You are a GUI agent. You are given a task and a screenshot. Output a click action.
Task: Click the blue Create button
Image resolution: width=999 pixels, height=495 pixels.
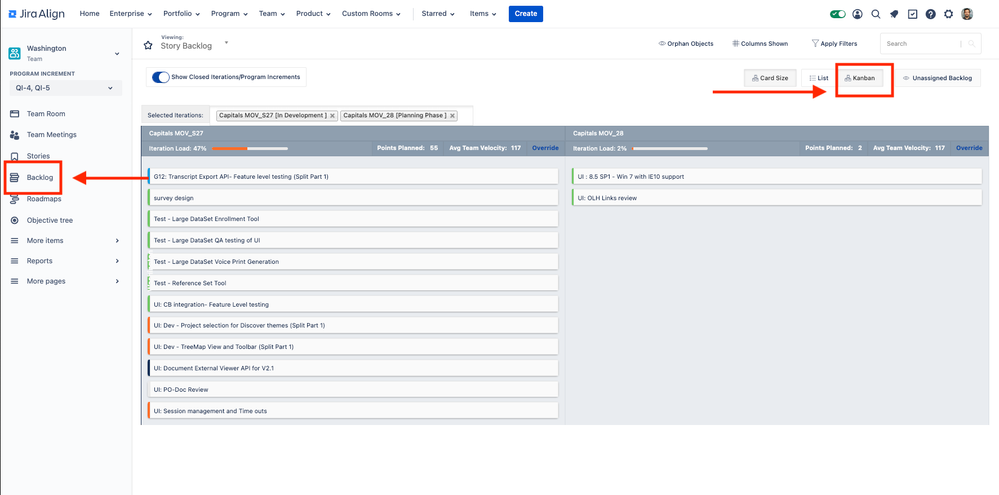point(526,13)
